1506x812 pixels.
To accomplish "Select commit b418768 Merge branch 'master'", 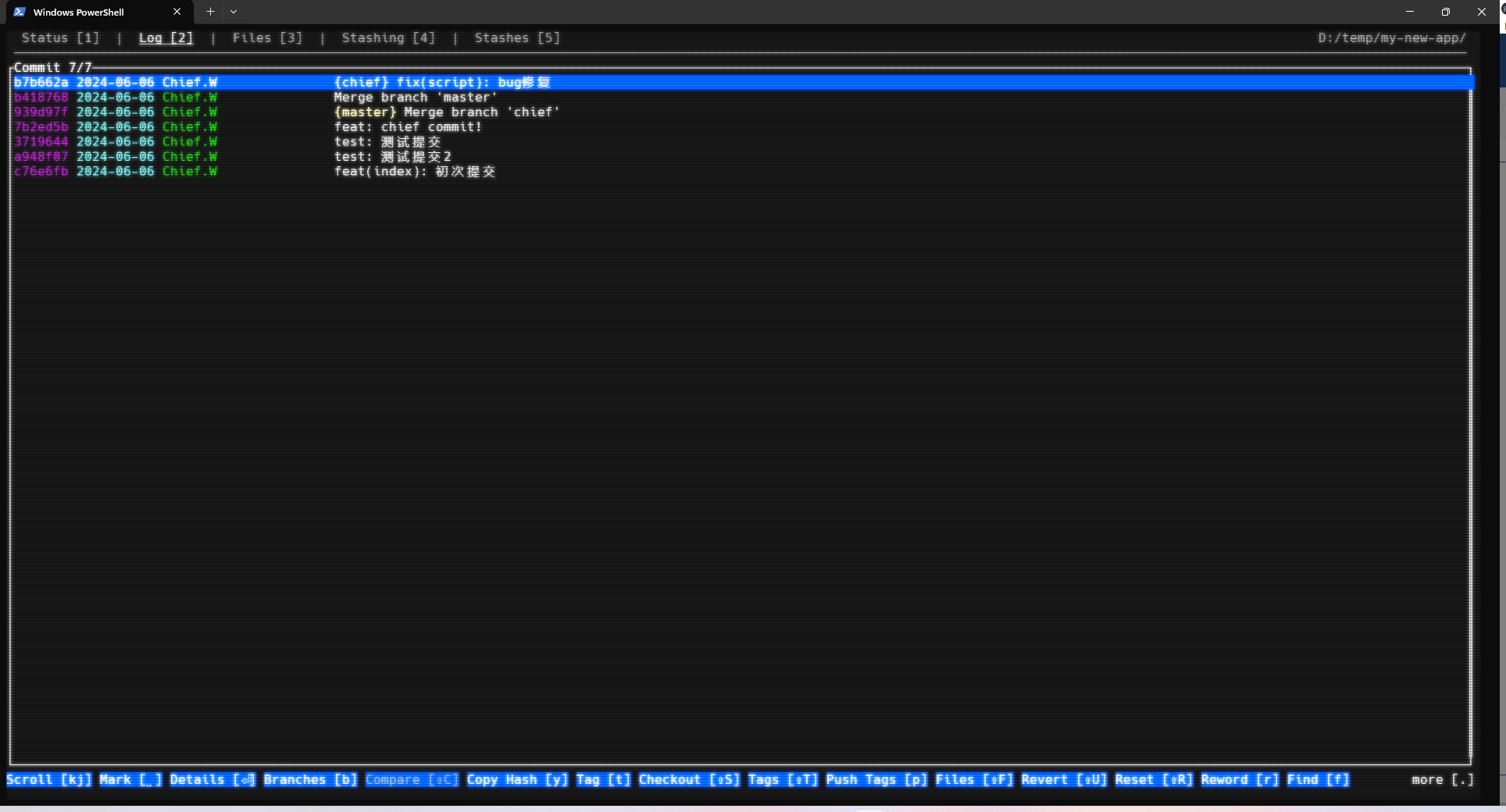I will pyautogui.click(x=741, y=98).
